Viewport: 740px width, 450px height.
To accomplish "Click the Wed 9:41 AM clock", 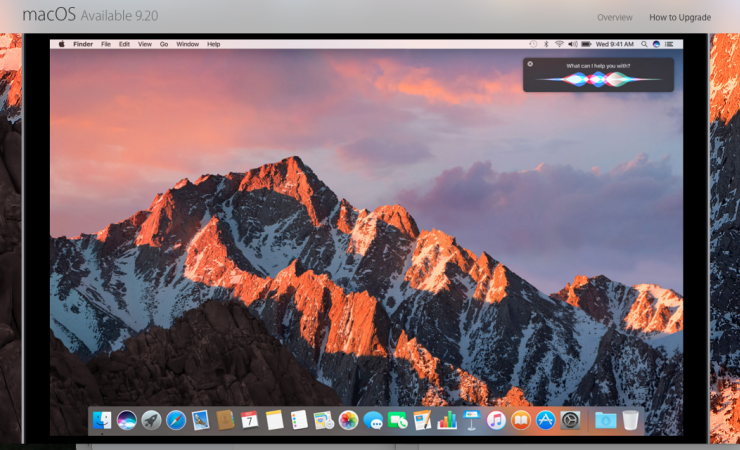I will [x=614, y=44].
